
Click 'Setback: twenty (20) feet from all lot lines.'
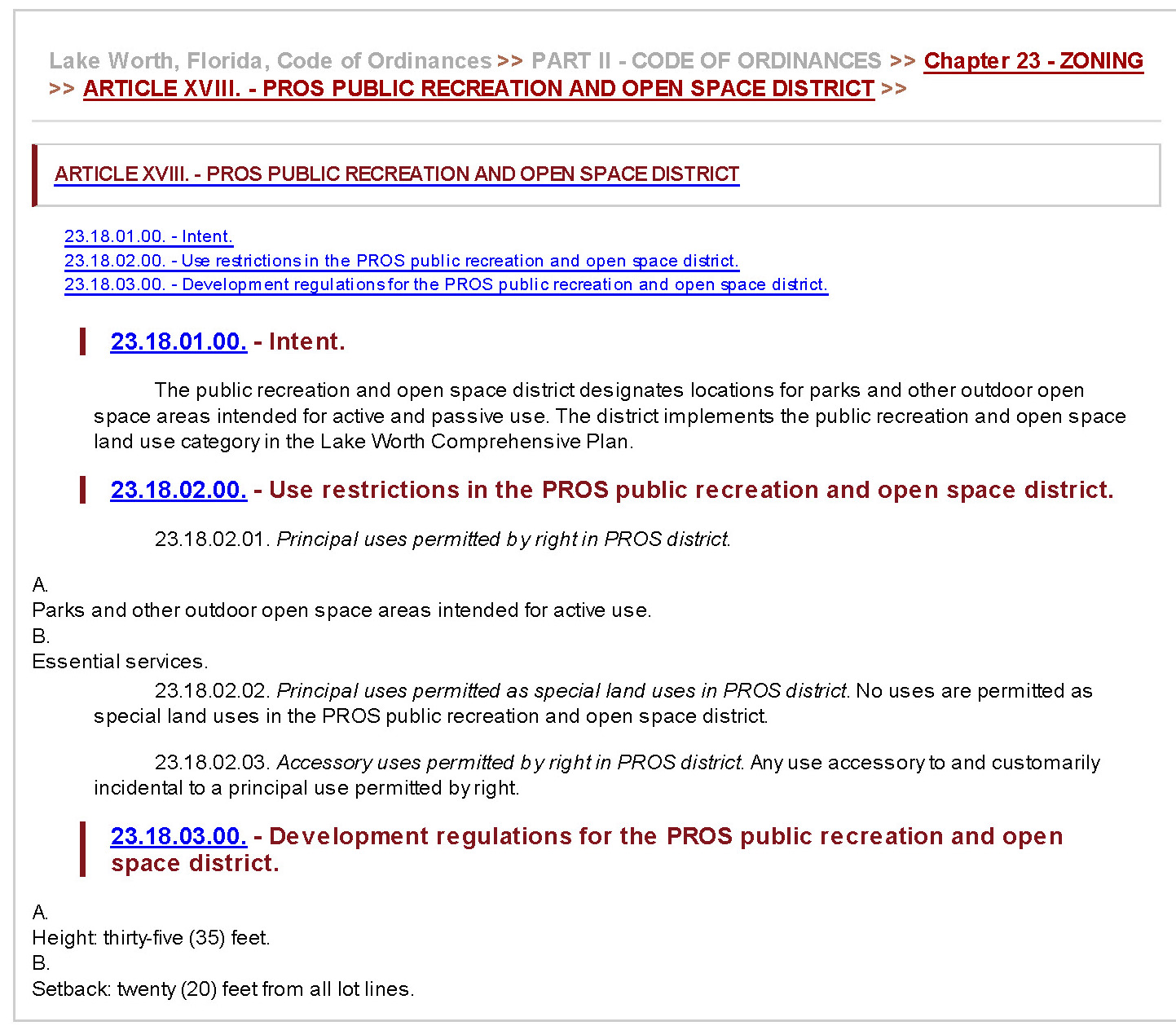223,989
